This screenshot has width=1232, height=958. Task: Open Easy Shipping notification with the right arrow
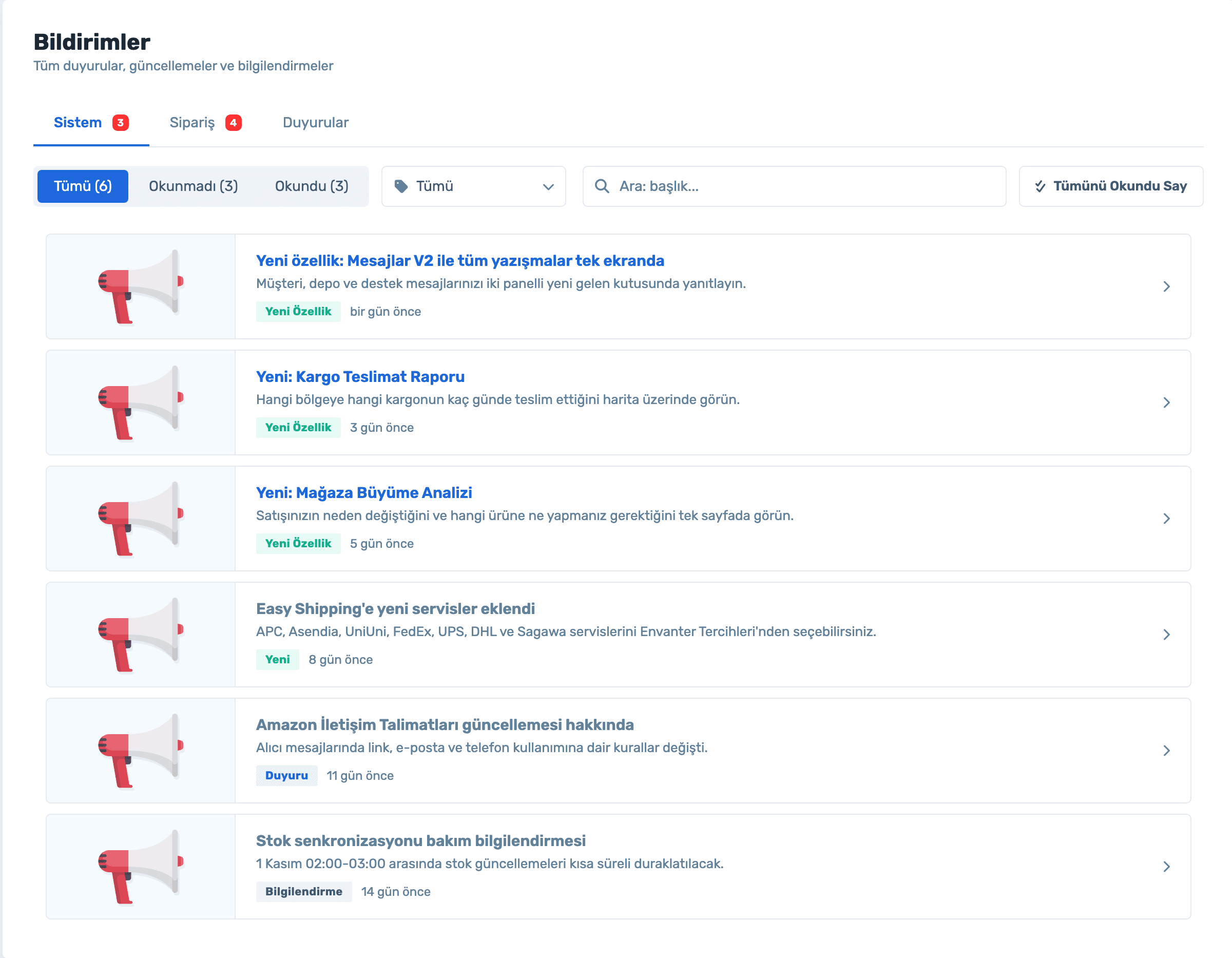1167,635
